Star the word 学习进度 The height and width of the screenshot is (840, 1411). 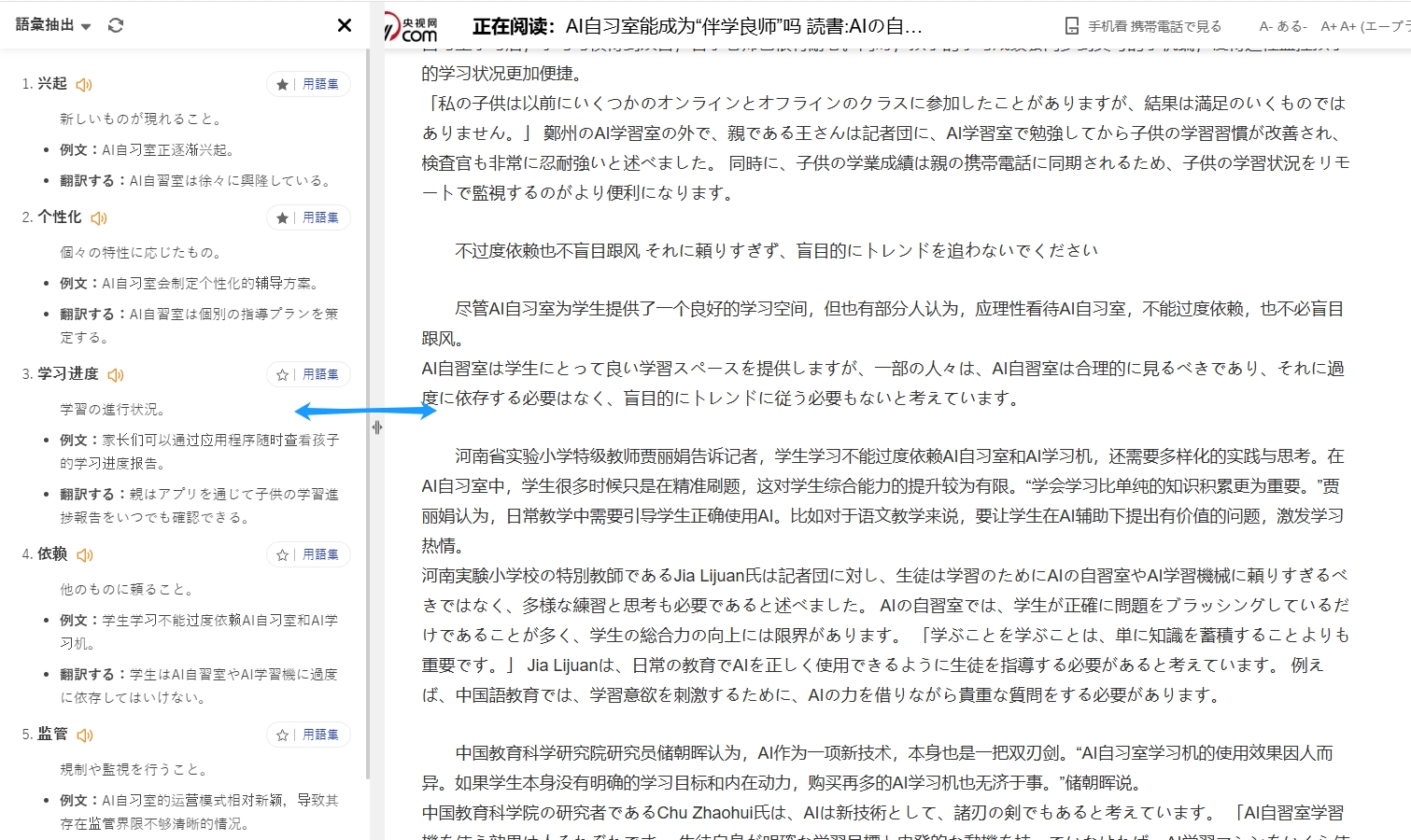[x=282, y=375]
